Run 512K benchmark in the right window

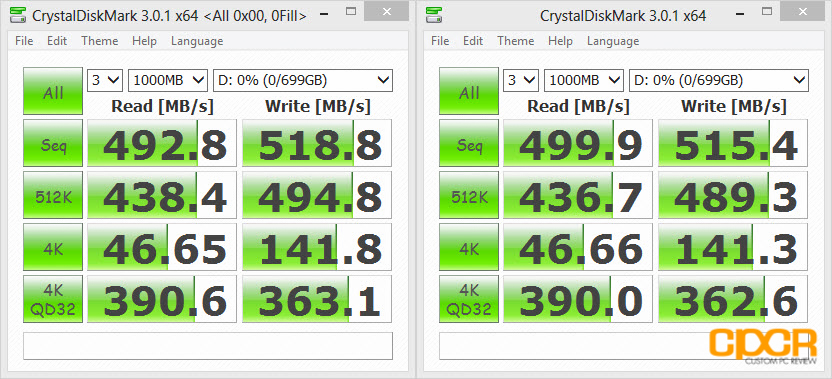469,195
